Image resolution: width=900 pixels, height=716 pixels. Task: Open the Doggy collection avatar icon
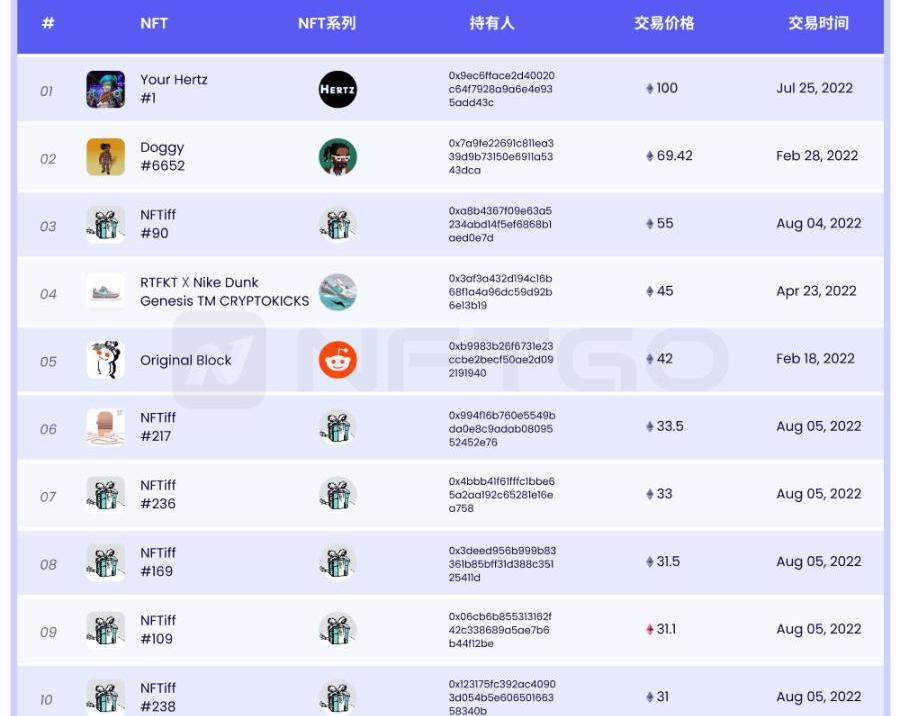[x=337, y=157]
